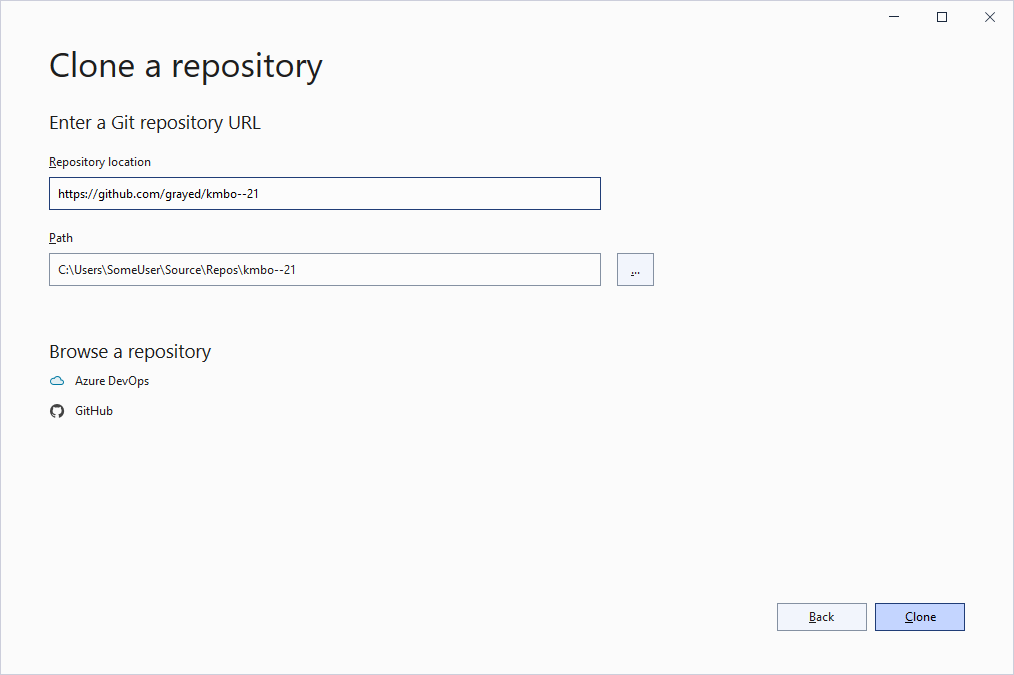
Task: Click the "Enter a Git repository URL" heading
Action: tap(154, 122)
